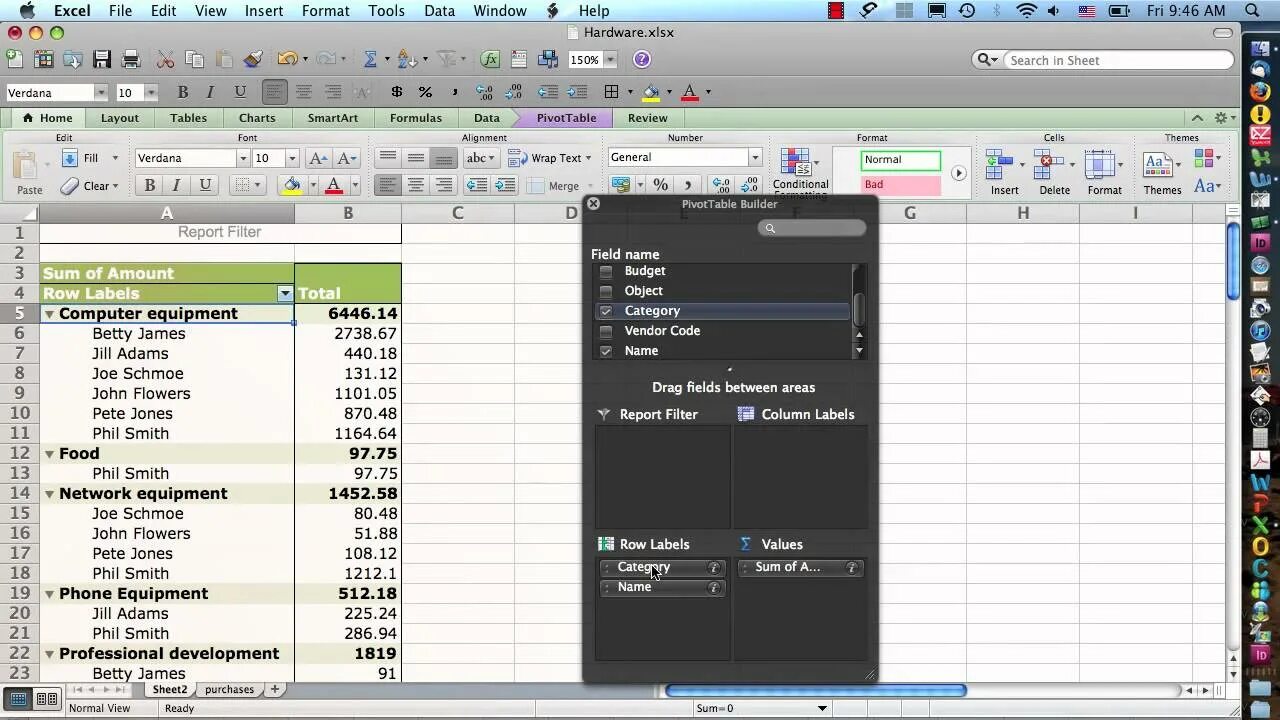Increase indent in ribbon Alignment group
Screen dimensions: 1280x720
tap(505, 185)
